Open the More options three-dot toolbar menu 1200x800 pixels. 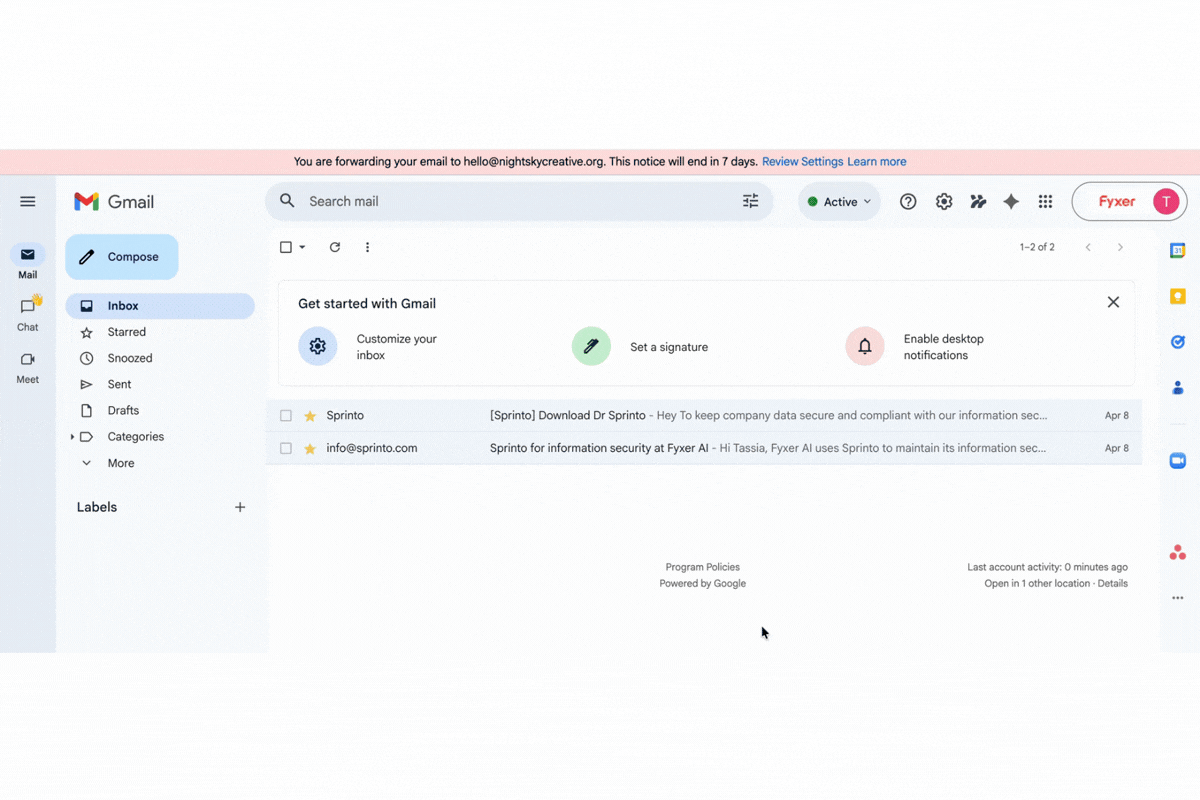click(x=367, y=247)
